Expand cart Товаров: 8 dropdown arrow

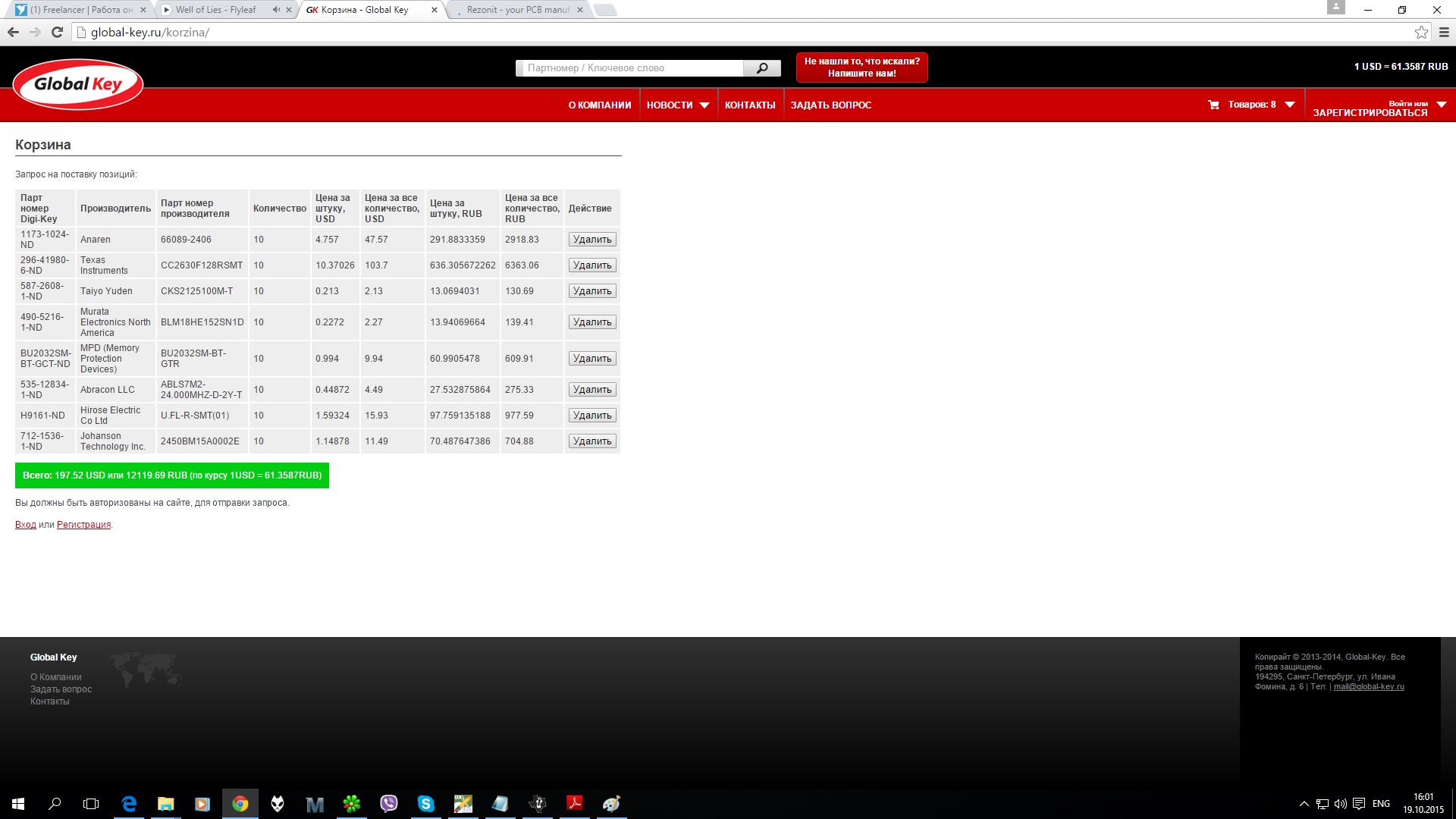click(x=1290, y=105)
